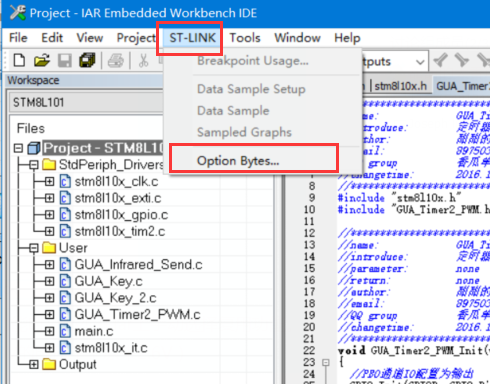Expand the GUA_Timer2_PWM.c node
Screen dimensions: 490x384
tap(49, 314)
